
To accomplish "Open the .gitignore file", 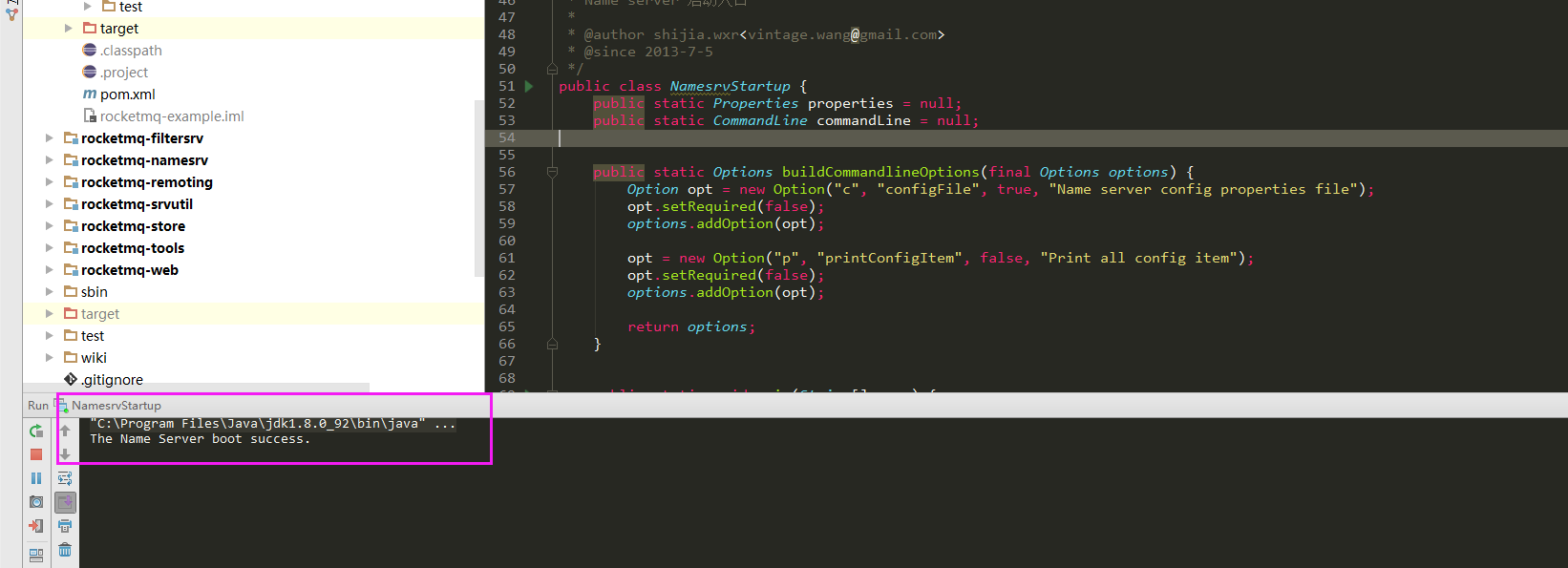I will click(112, 380).
